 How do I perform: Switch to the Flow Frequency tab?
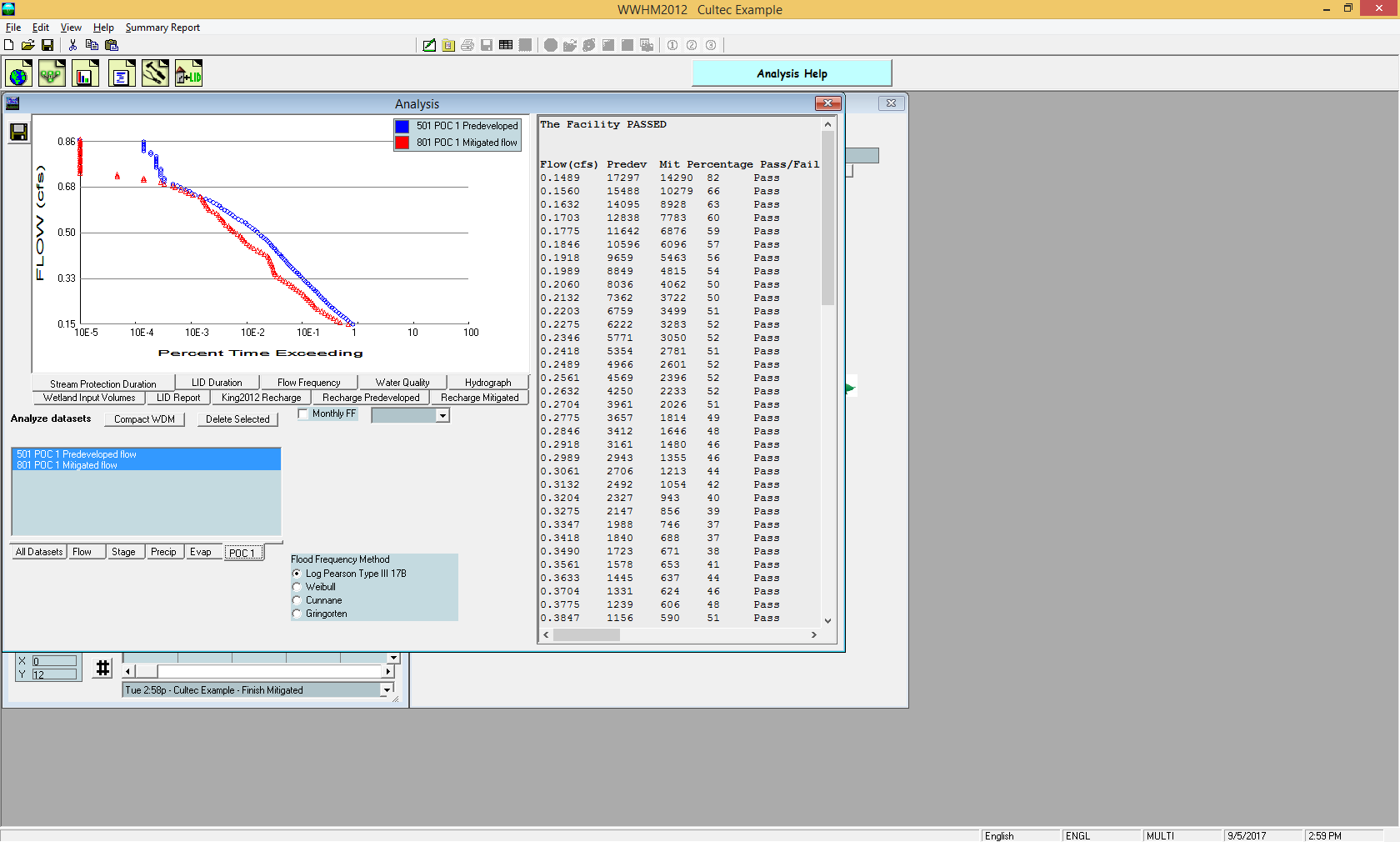click(x=308, y=383)
